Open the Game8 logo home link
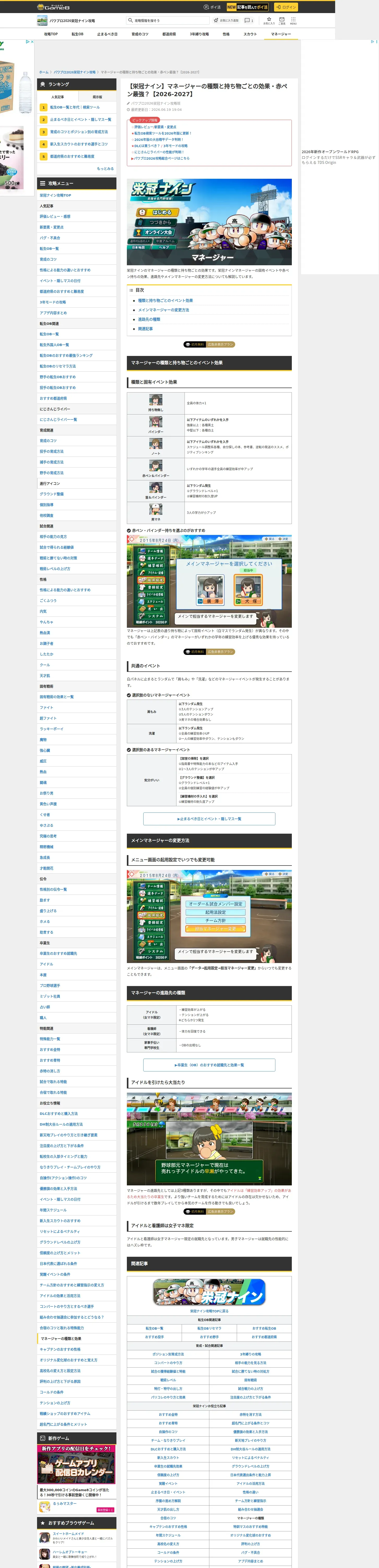Viewport: 379px width, 1568px height. [54, 7]
